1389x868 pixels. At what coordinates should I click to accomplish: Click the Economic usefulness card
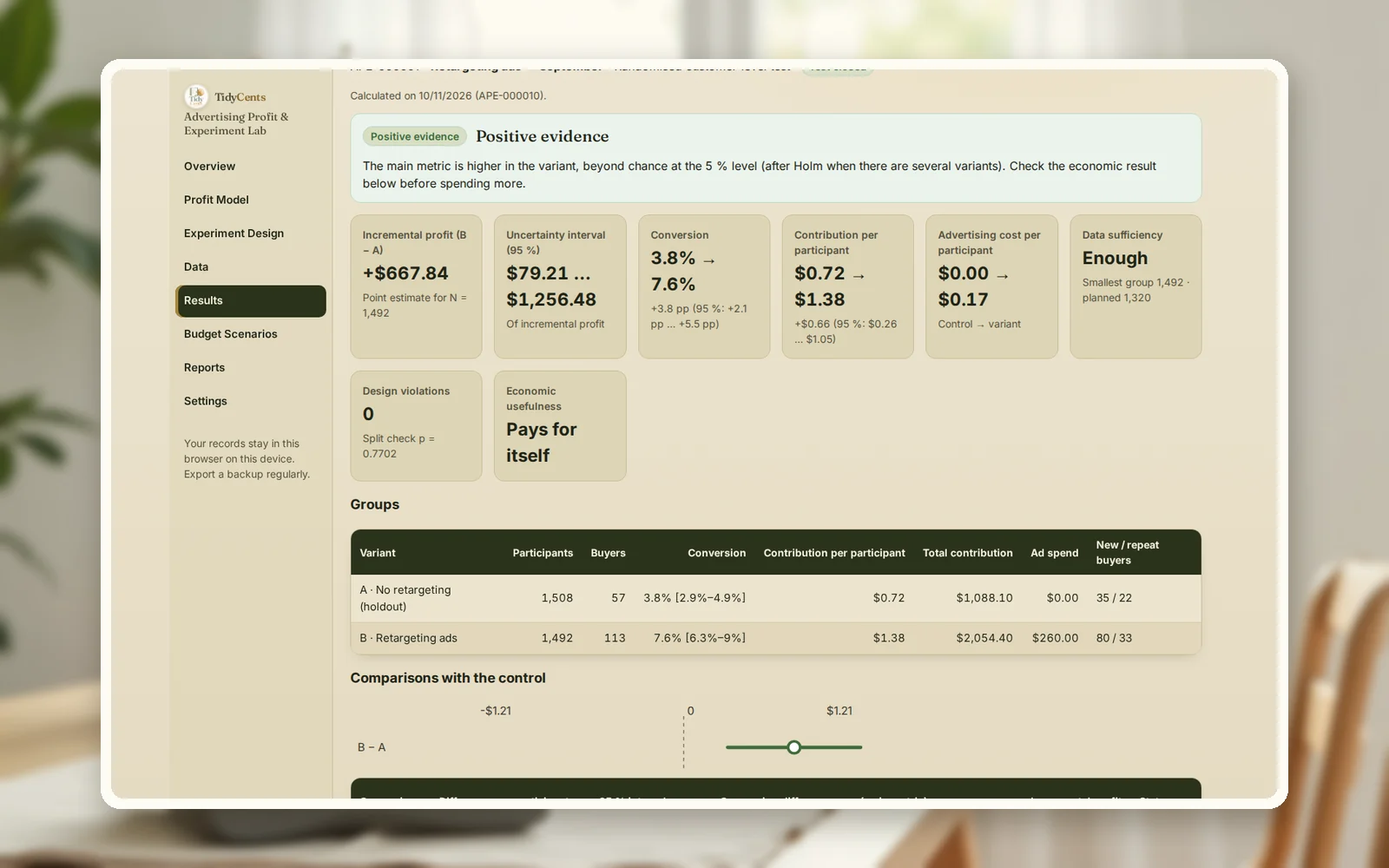coord(560,426)
